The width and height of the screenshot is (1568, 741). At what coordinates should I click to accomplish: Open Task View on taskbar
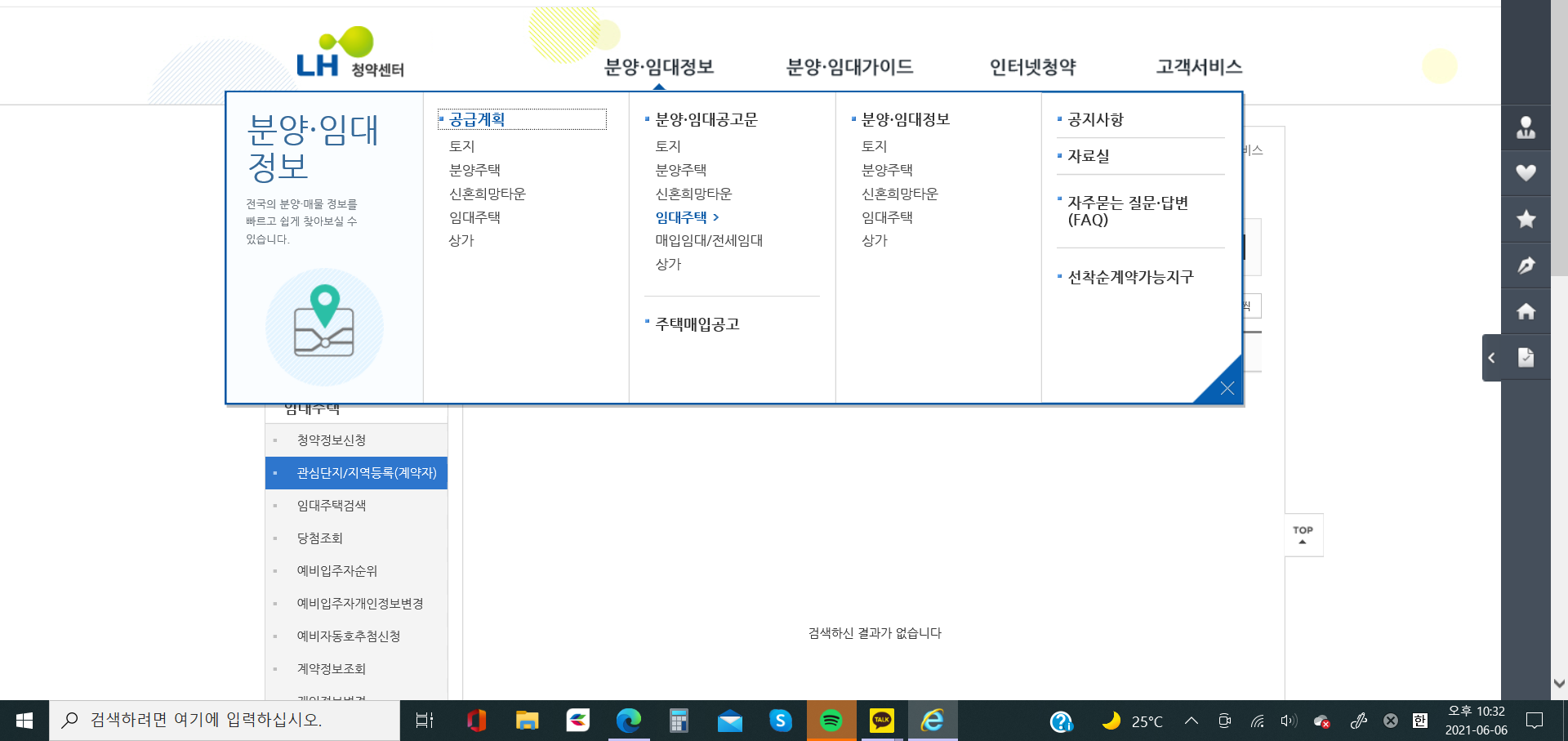tap(425, 721)
